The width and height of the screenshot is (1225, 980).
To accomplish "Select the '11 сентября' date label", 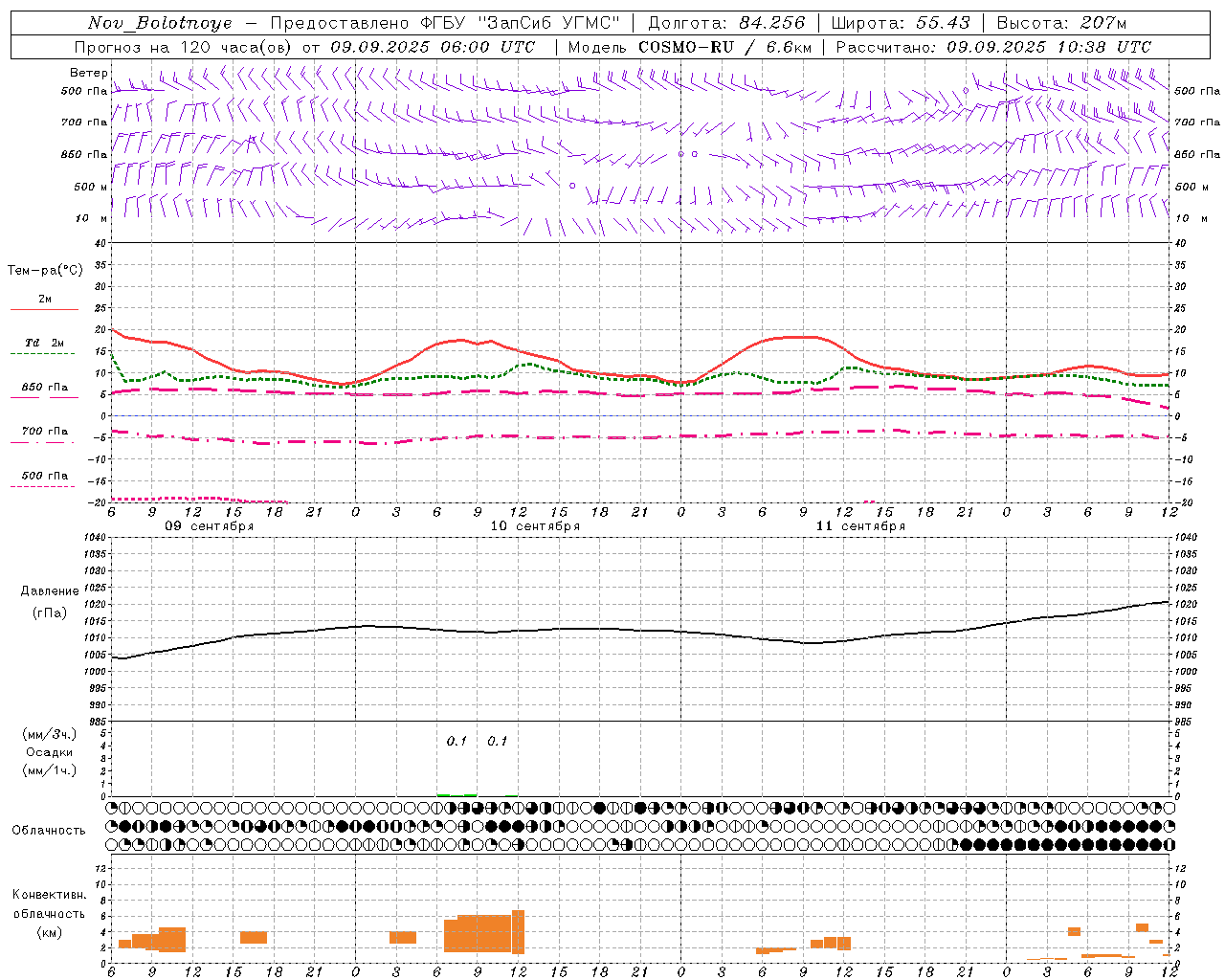I will (860, 526).
